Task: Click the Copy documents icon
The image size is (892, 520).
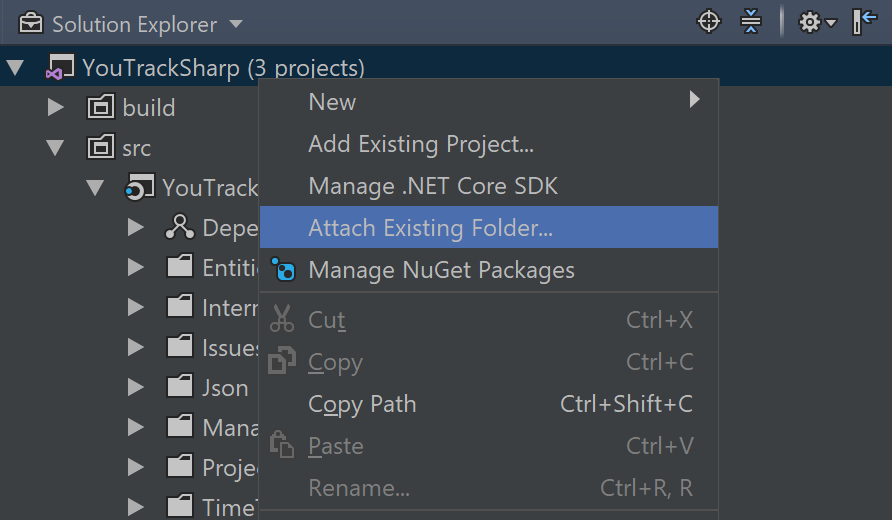Action: click(x=282, y=360)
